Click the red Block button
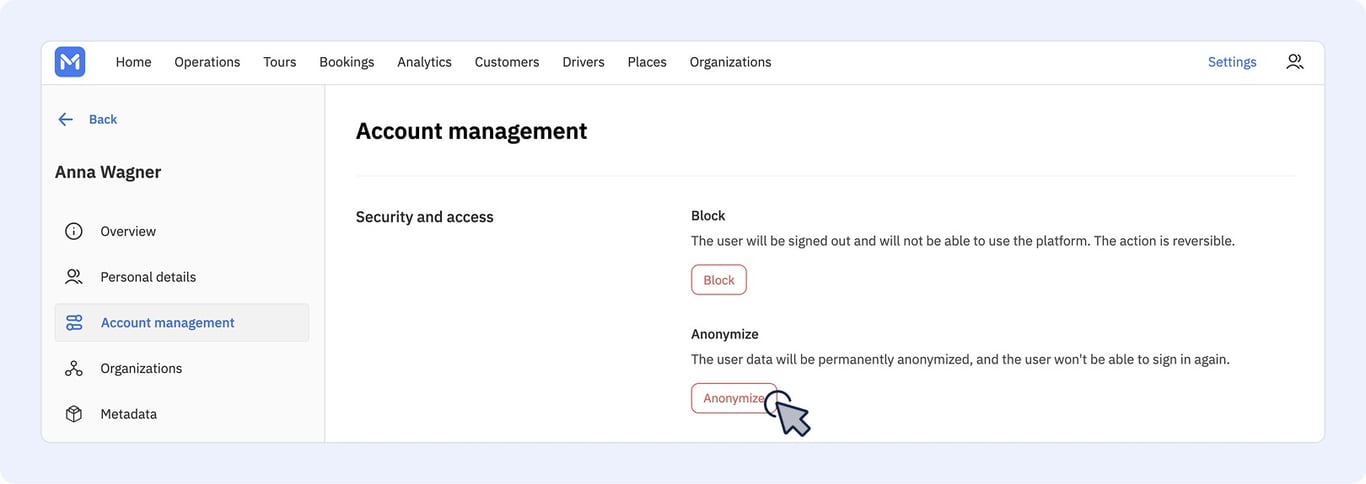The height and width of the screenshot is (484, 1366). click(719, 280)
